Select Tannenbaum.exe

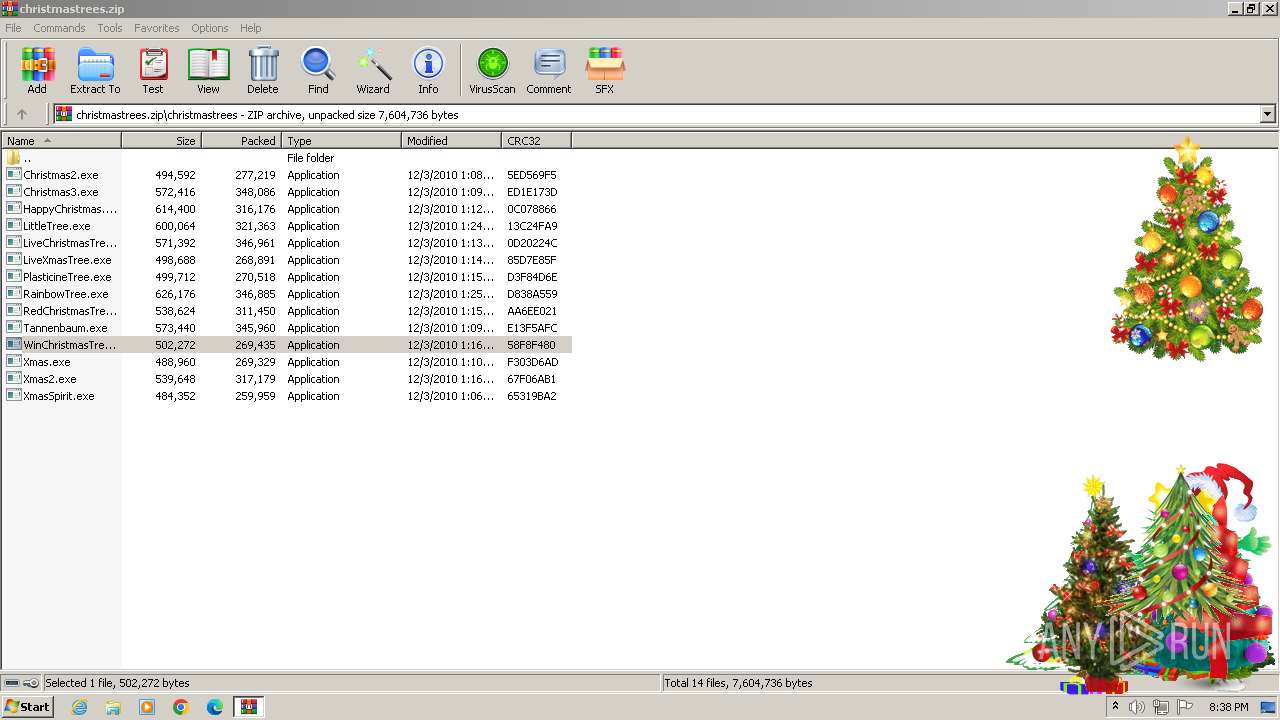coord(65,328)
